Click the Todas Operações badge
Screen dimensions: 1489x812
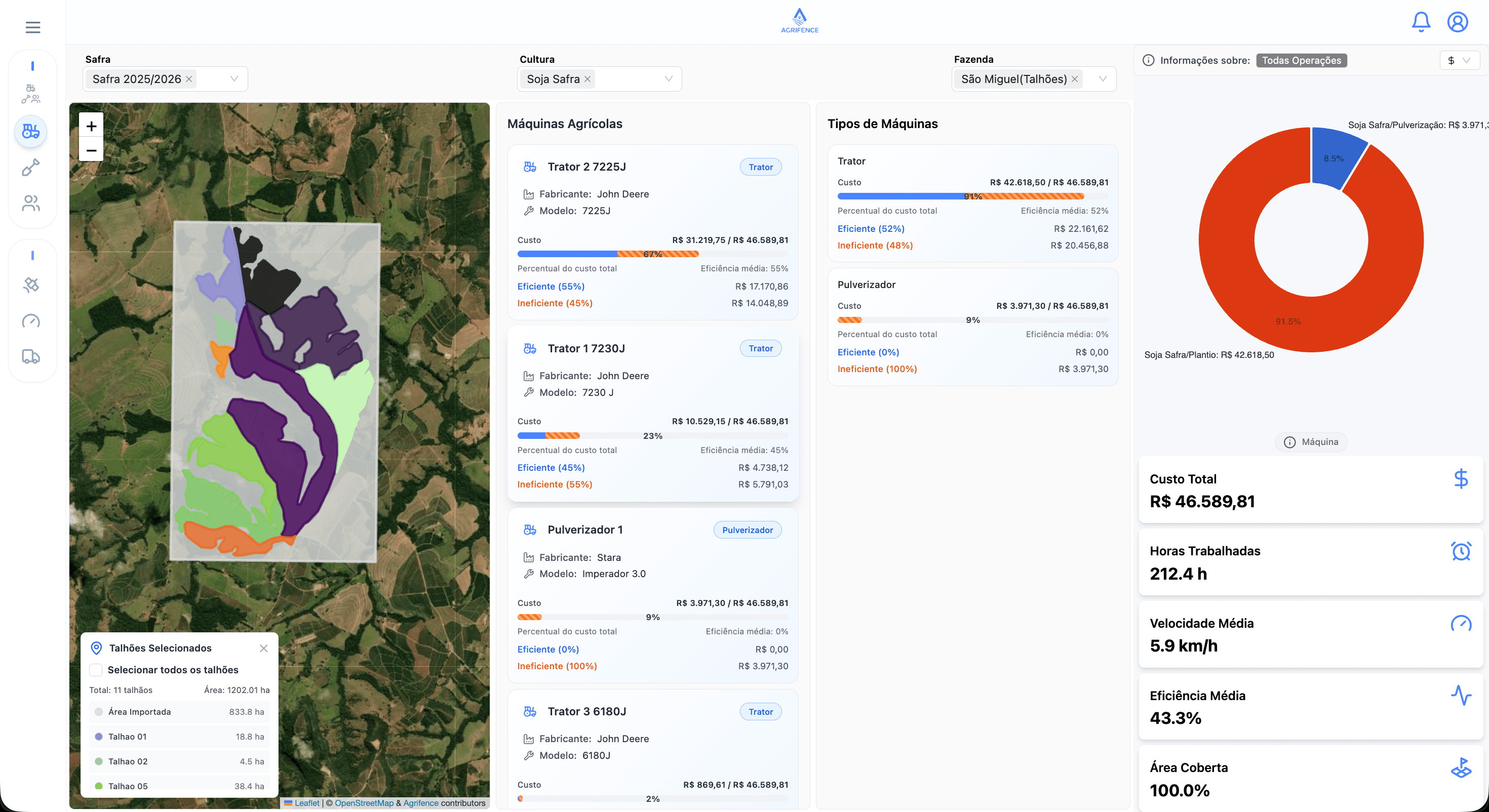(x=1301, y=61)
